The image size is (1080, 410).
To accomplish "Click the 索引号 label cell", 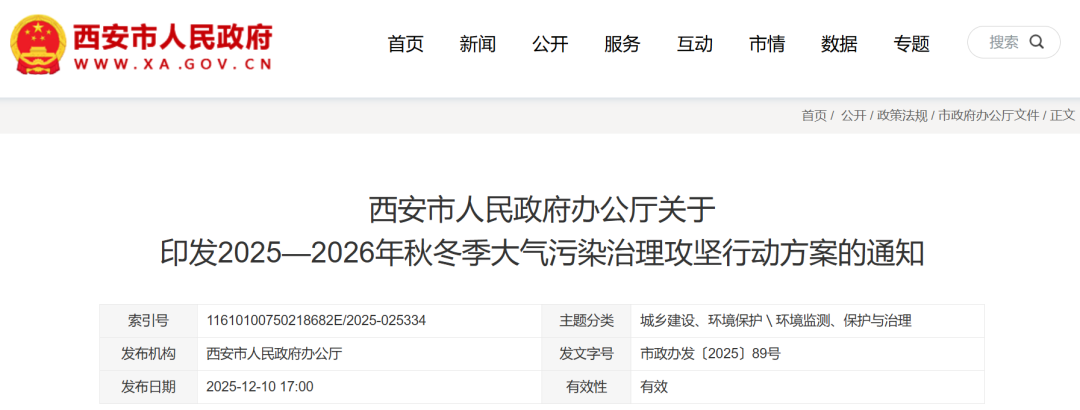I will pyautogui.click(x=148, y=321).
